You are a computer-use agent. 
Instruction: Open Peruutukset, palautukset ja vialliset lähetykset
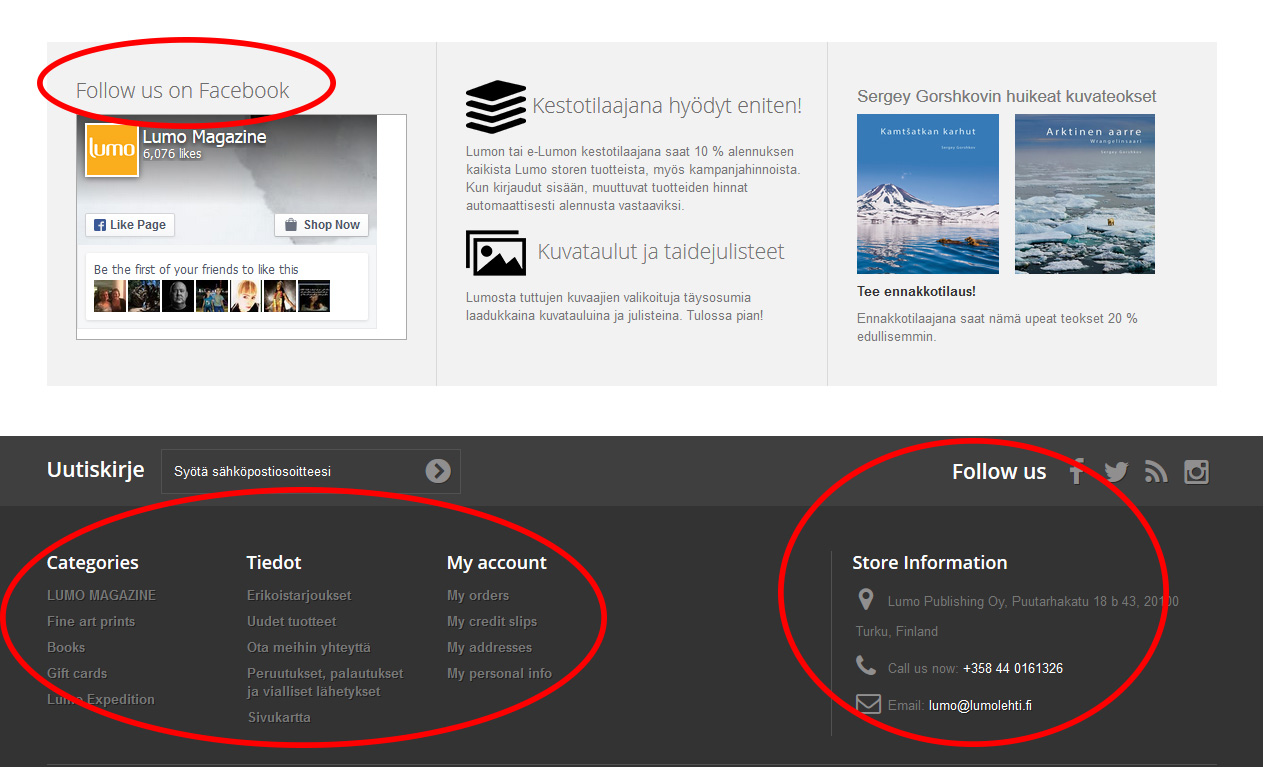pos(325,682)
